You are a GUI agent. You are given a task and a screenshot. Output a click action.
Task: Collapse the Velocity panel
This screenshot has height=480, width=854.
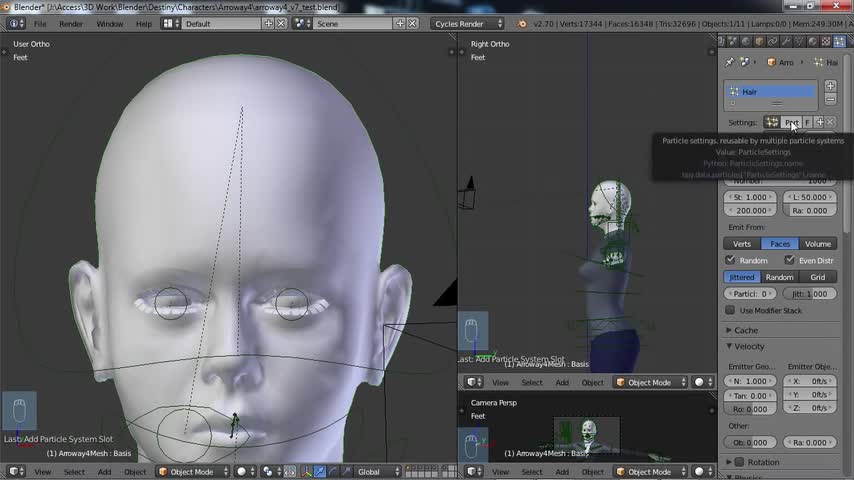[749, 346]
